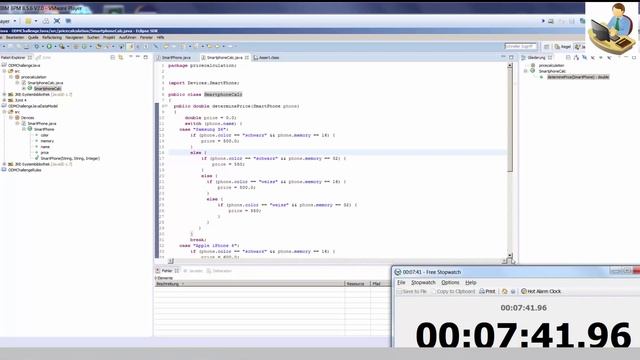This screenshot has width=640, height=360.
Task: Toggle Hide Fields in Gliederung view
Action: [x=584, y=58]
